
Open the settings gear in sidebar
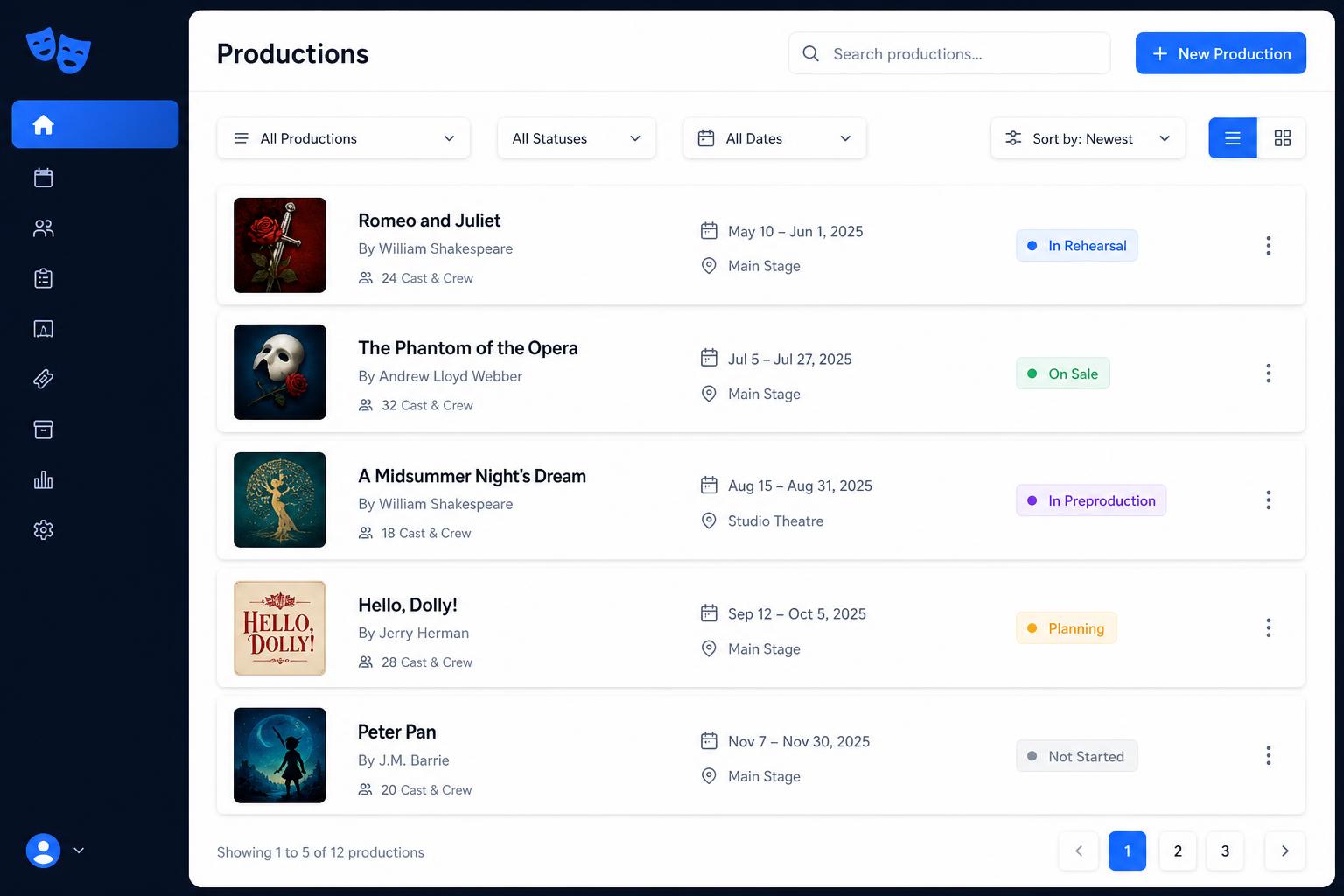pyautogui.click(x=43, y=530)
